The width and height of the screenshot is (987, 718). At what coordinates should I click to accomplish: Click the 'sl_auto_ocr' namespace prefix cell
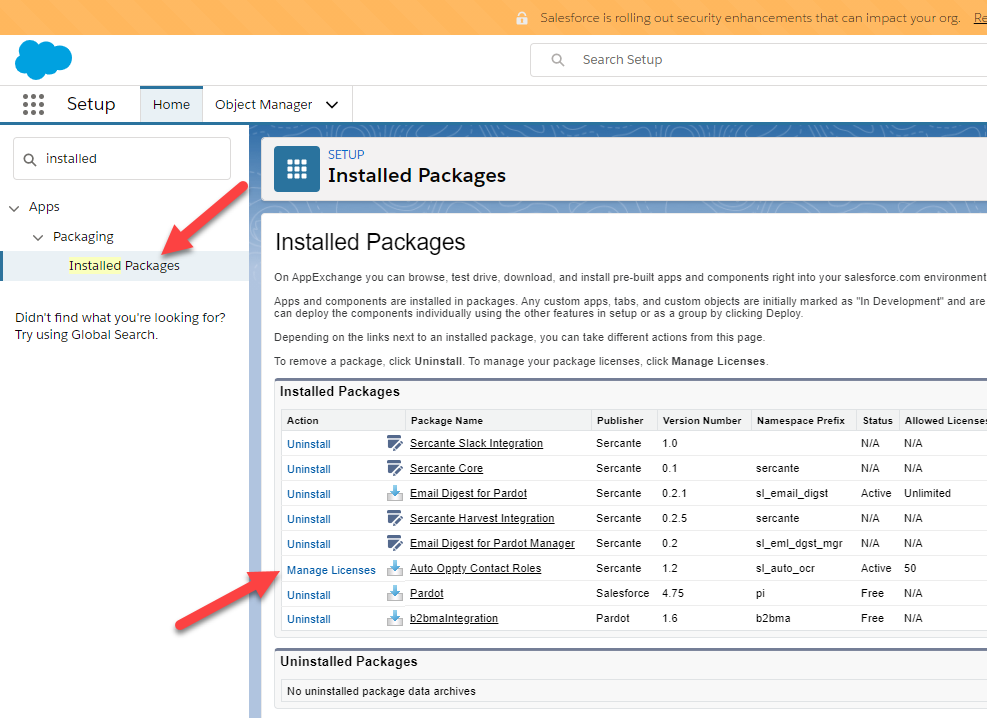(x=785, y=568)
